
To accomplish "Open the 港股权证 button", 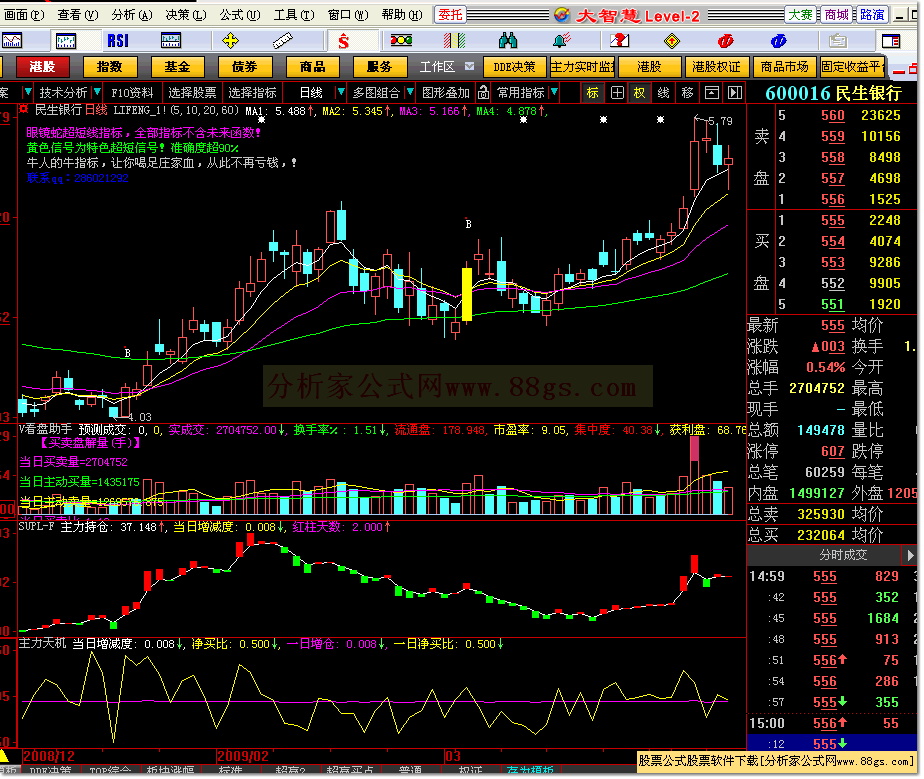I will coord(716,67).
